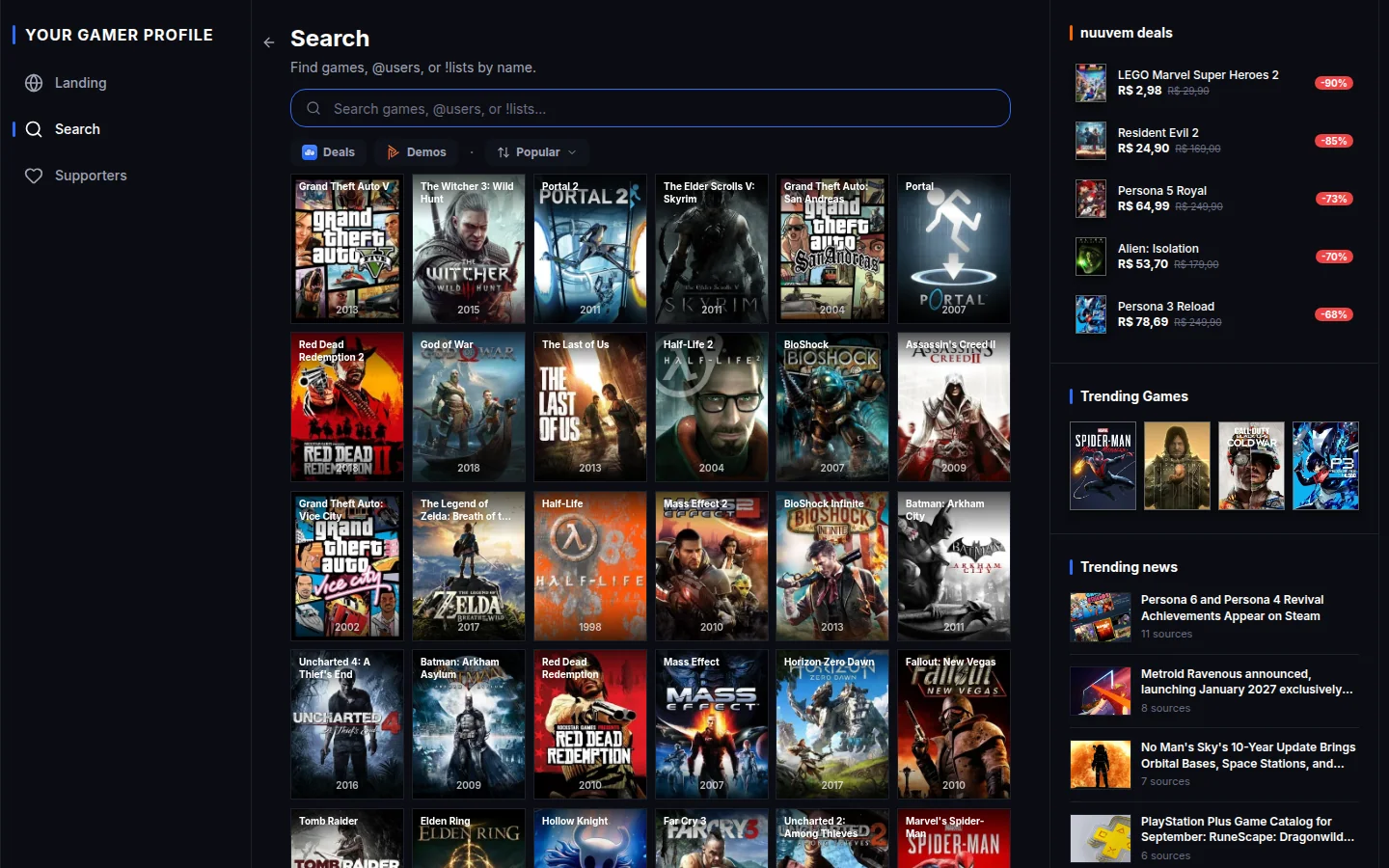Open the Popular sort dropdown chevron

click(x=572, y=152)
